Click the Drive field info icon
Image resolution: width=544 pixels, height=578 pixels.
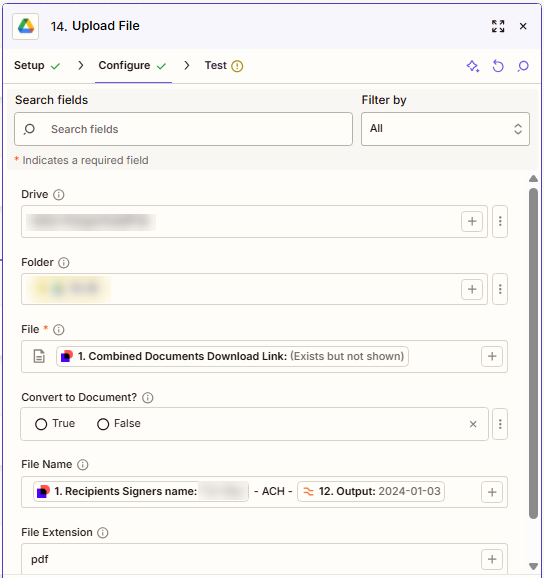59,195
